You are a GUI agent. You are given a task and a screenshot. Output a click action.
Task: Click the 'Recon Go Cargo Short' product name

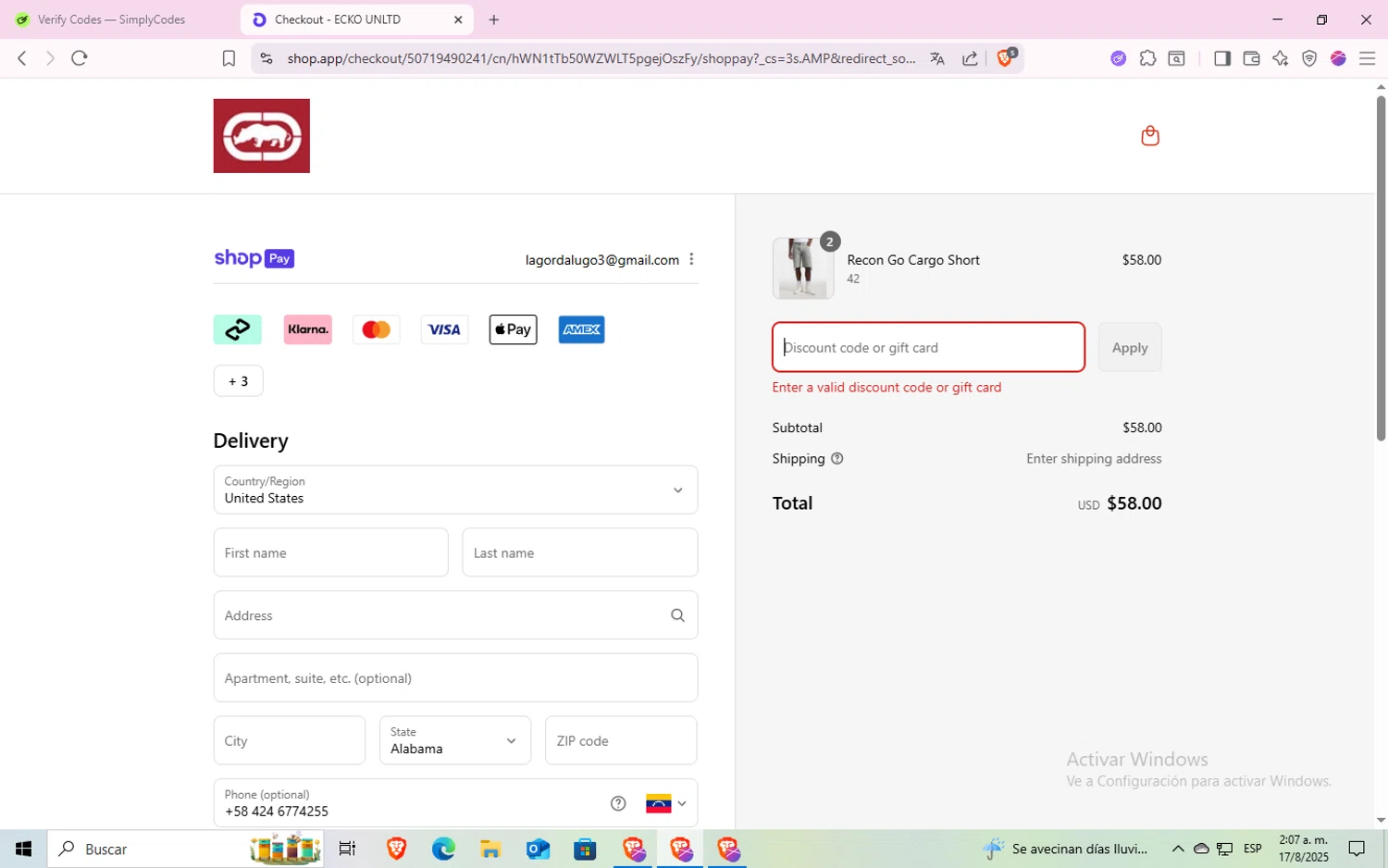pos(913,260)
